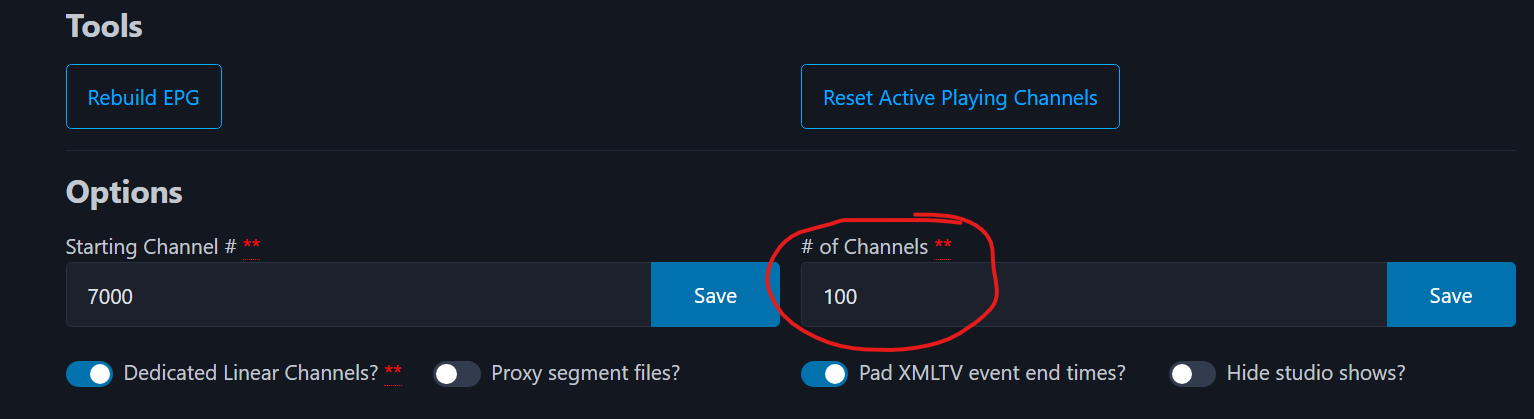Screen dimensions: 1534x419
Task: Switch on the Hide studio shows toggle
Action: pyautogui.click(x=1192, y=374)
